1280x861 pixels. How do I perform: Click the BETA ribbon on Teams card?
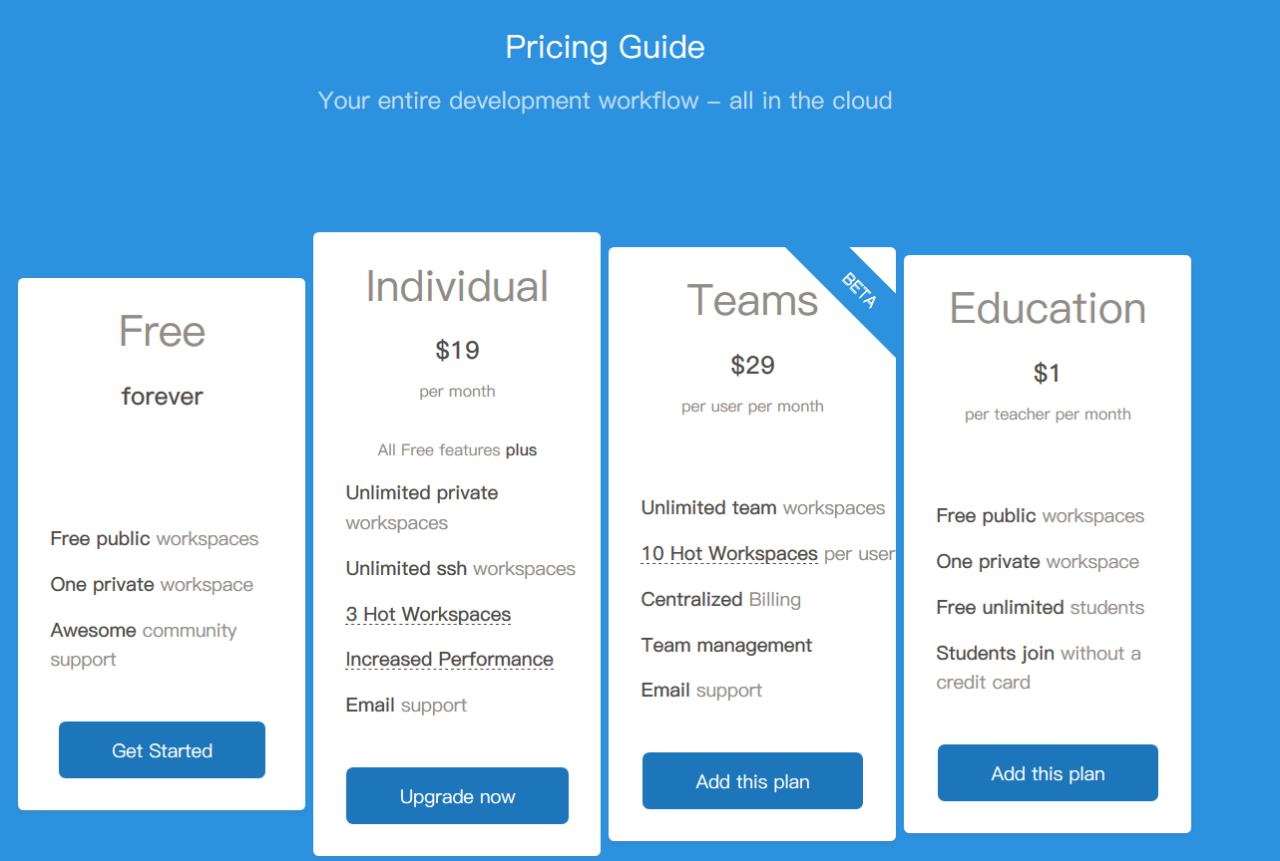click(x=858, y=290)
